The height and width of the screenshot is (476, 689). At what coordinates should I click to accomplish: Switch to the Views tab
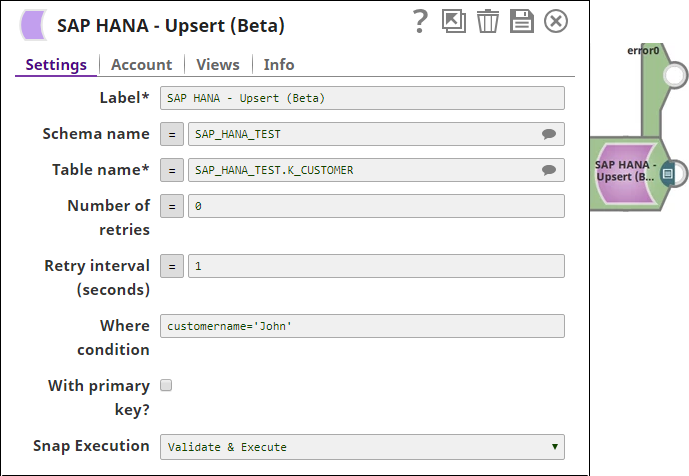218,65
